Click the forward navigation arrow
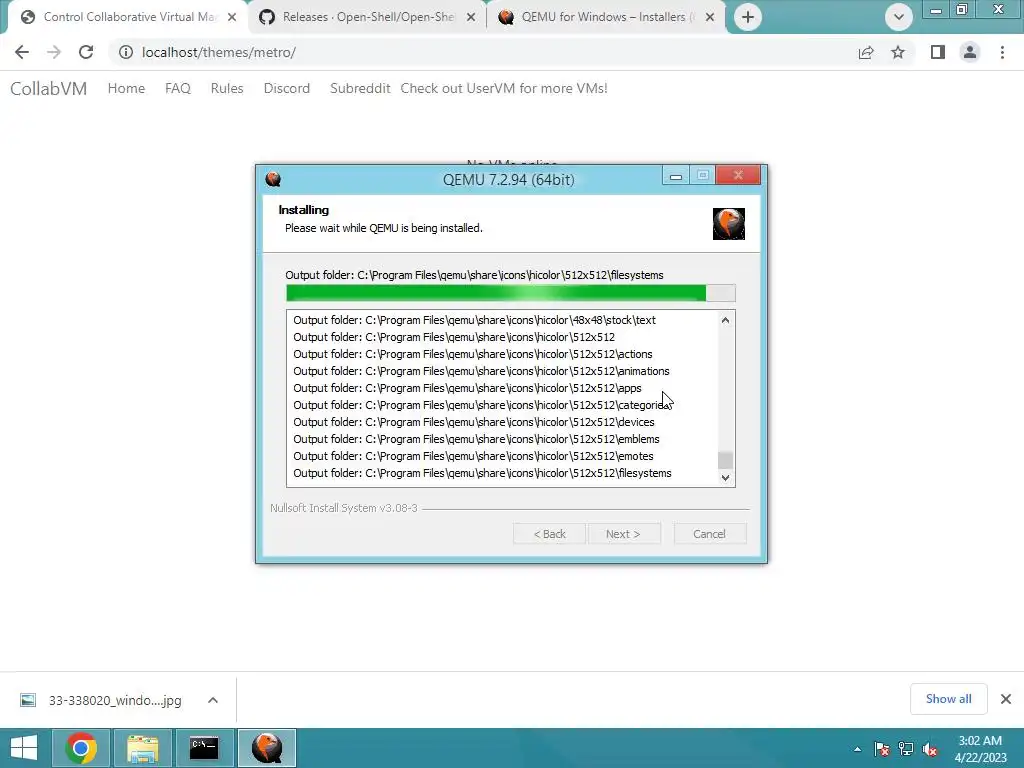Image resolution: width=1024 pixels, height=768 pixels. (54, 52)
